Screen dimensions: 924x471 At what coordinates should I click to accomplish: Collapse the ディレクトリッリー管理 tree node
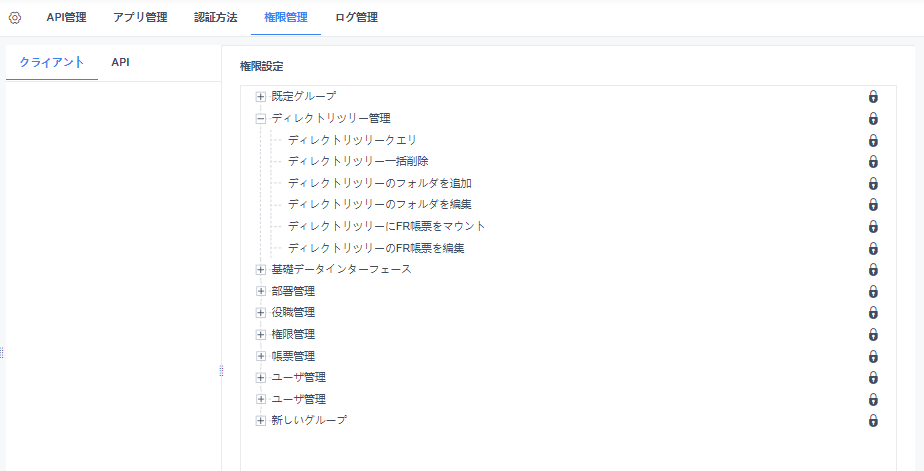click(x=260, y=118)
